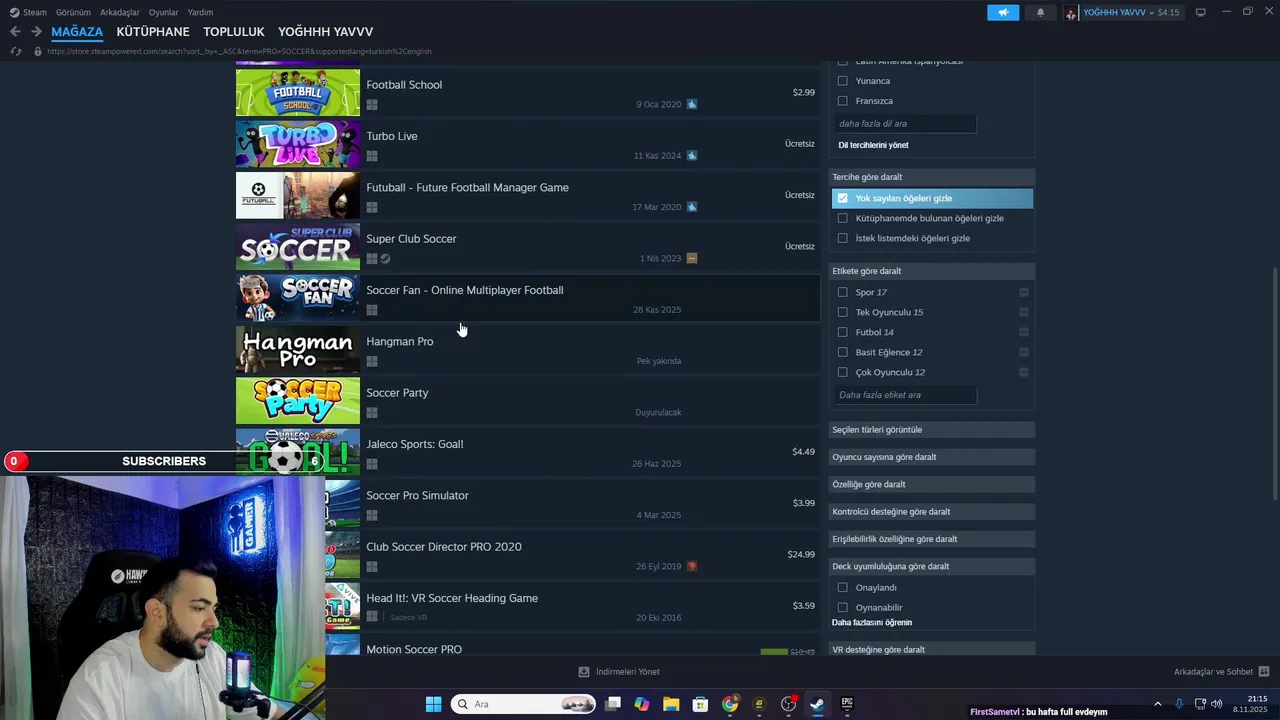The width and height of the screenshot is (1280, 720).
Task: Open the Oyunlar menu
Action: [163, 12]
